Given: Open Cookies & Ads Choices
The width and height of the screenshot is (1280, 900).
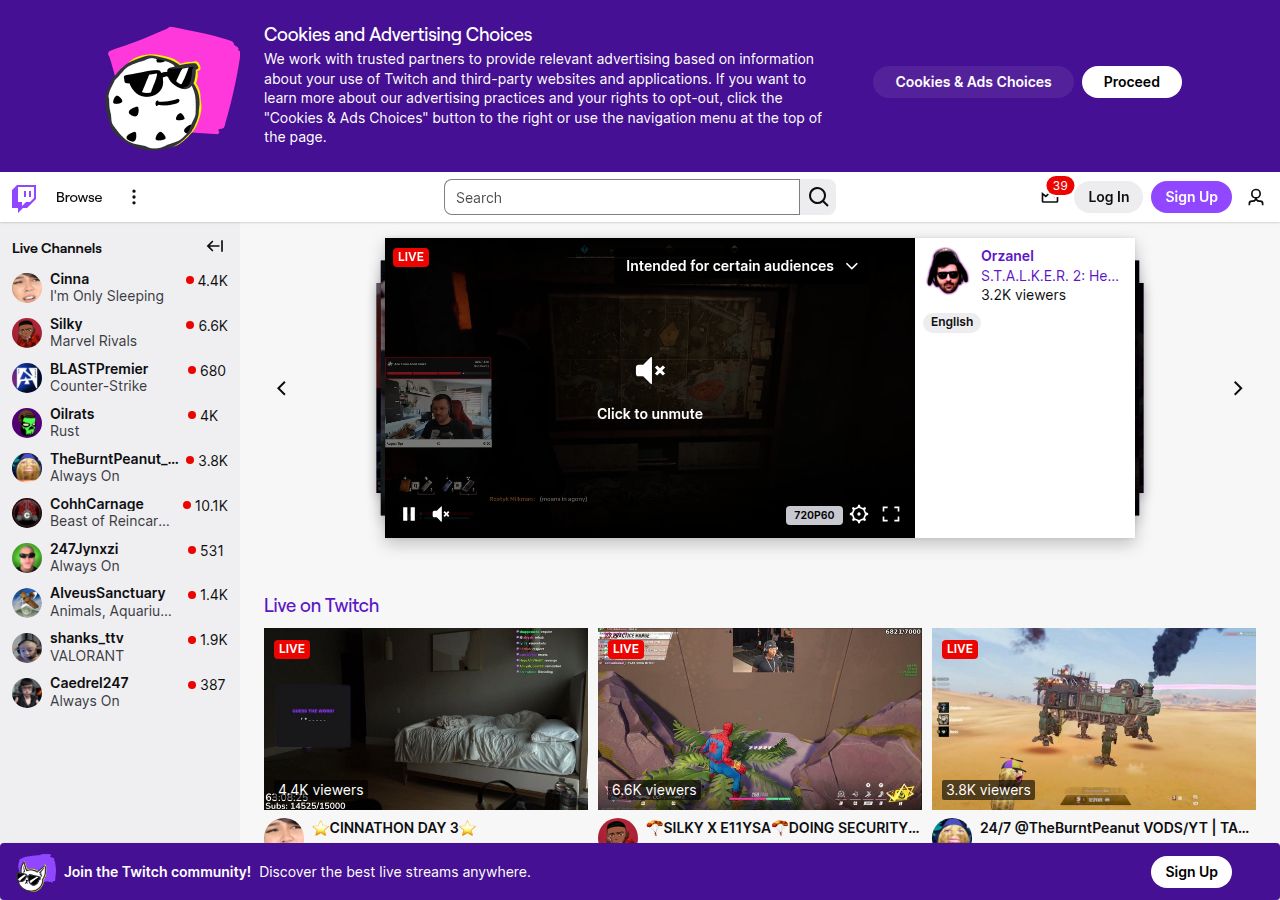Looking at the screenshot, I should pos(973,82).
